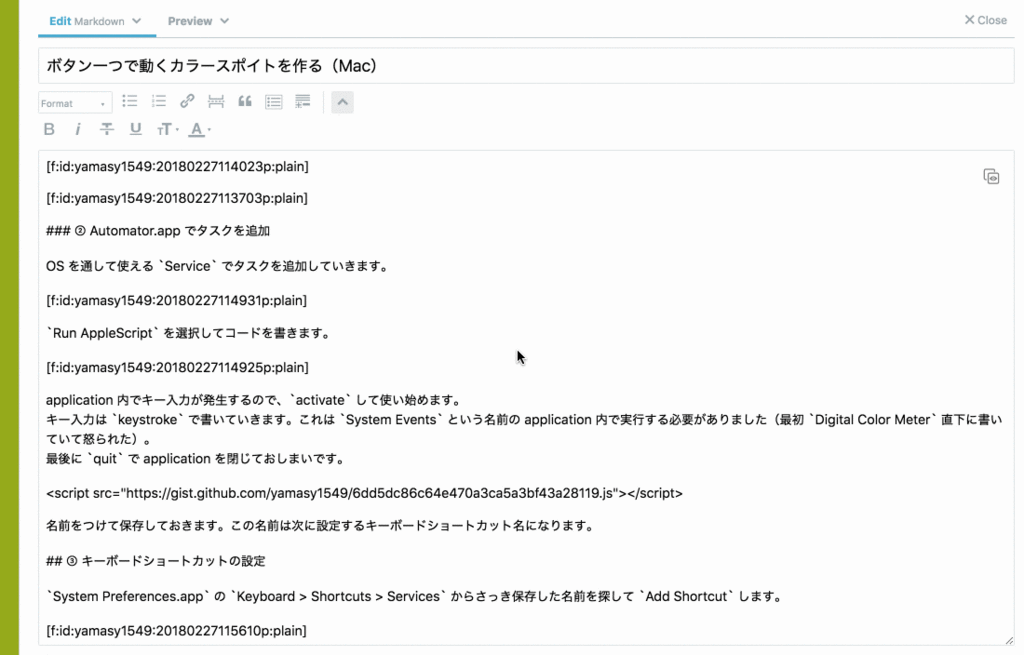Open the Format paragraph dropdown

[74, 103]
